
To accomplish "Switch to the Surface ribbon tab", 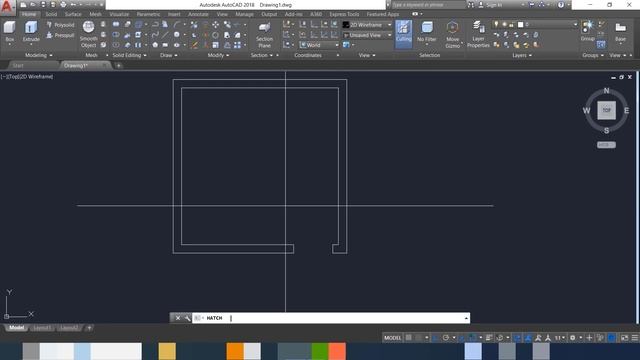I will tap(73, 14).
